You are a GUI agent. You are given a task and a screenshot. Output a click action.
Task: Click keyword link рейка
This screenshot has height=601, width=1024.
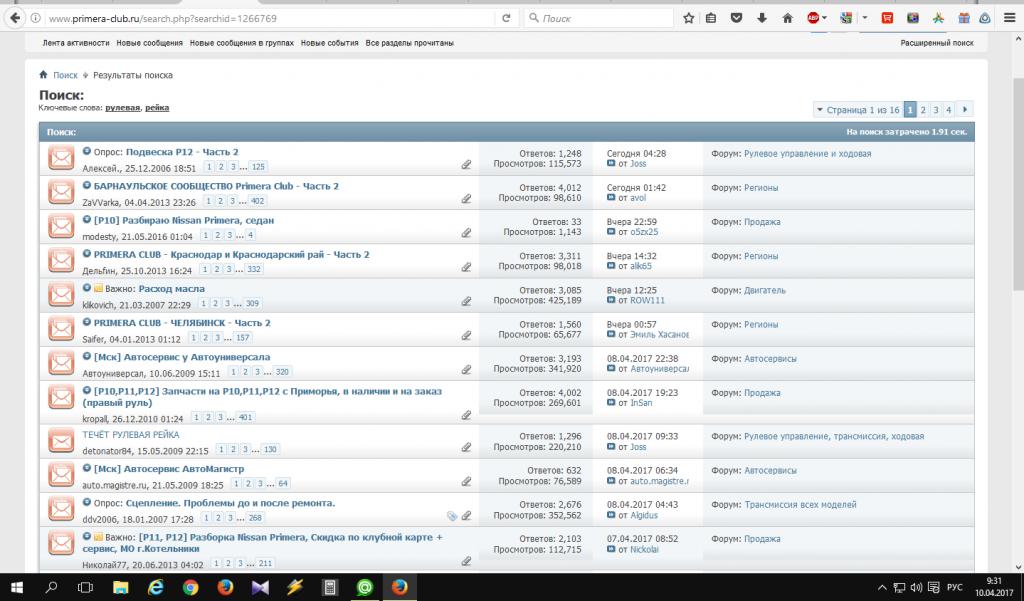(x=157, y=108)
